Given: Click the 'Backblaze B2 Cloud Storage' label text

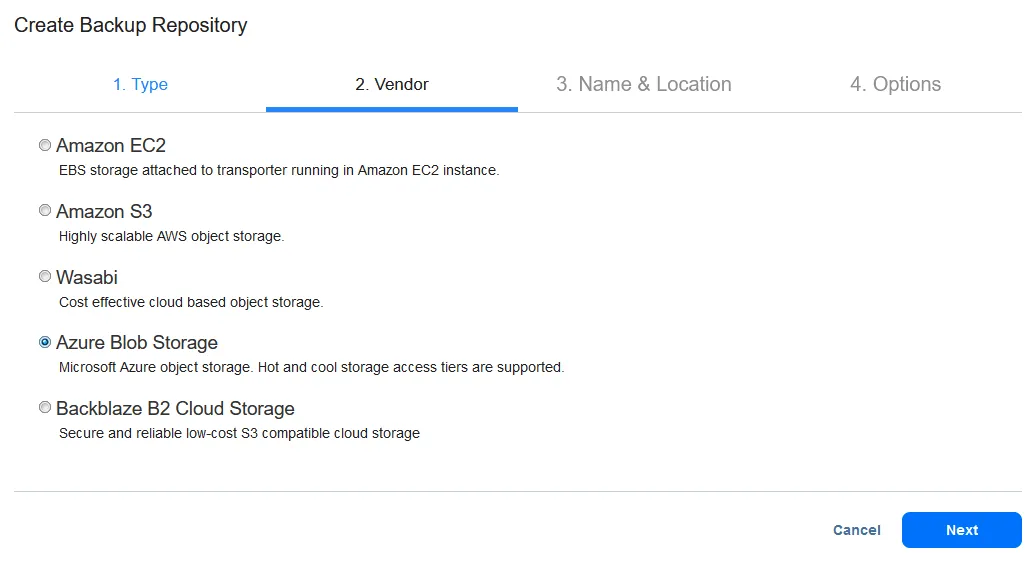Looking at the screenshot, I should [175, 409].
